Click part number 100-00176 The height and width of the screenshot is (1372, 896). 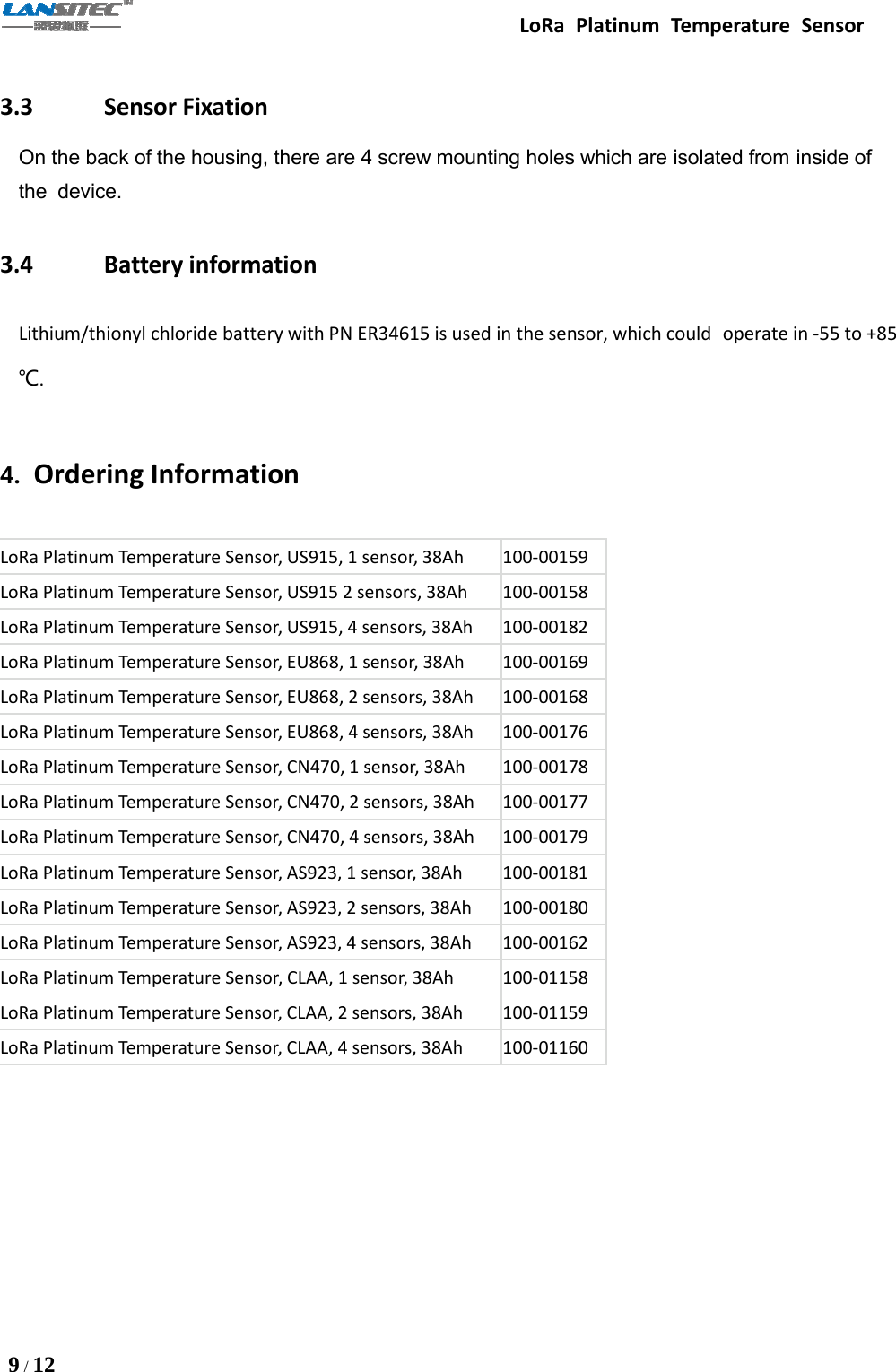545,732
